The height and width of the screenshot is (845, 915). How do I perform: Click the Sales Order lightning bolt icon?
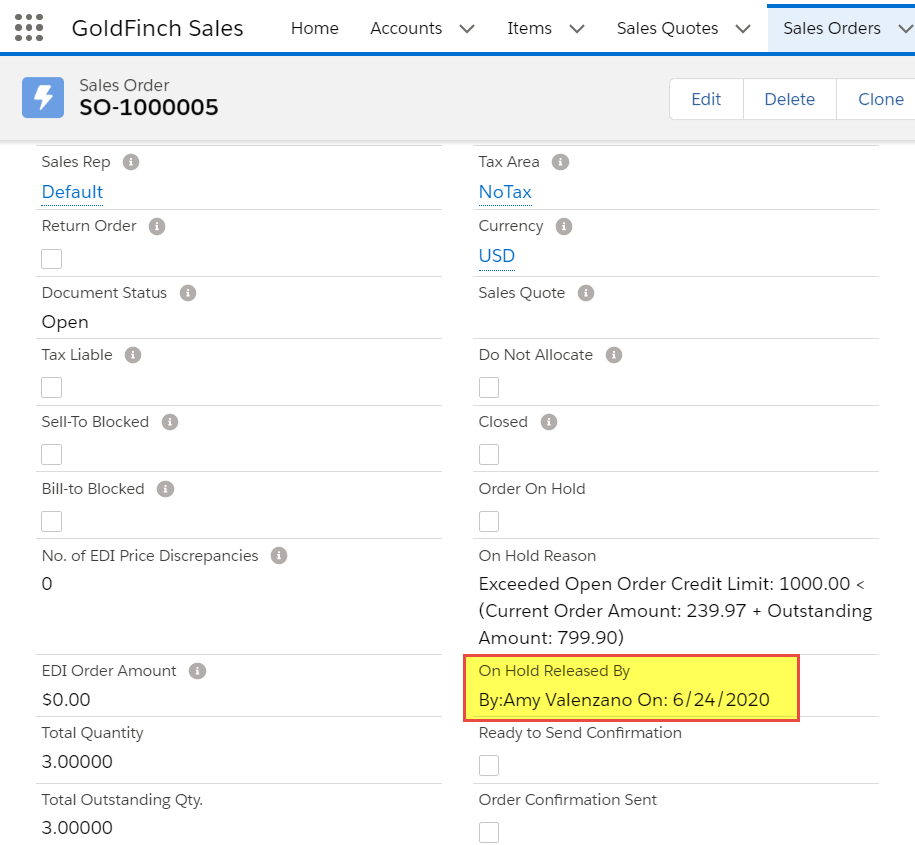point(43,97)
